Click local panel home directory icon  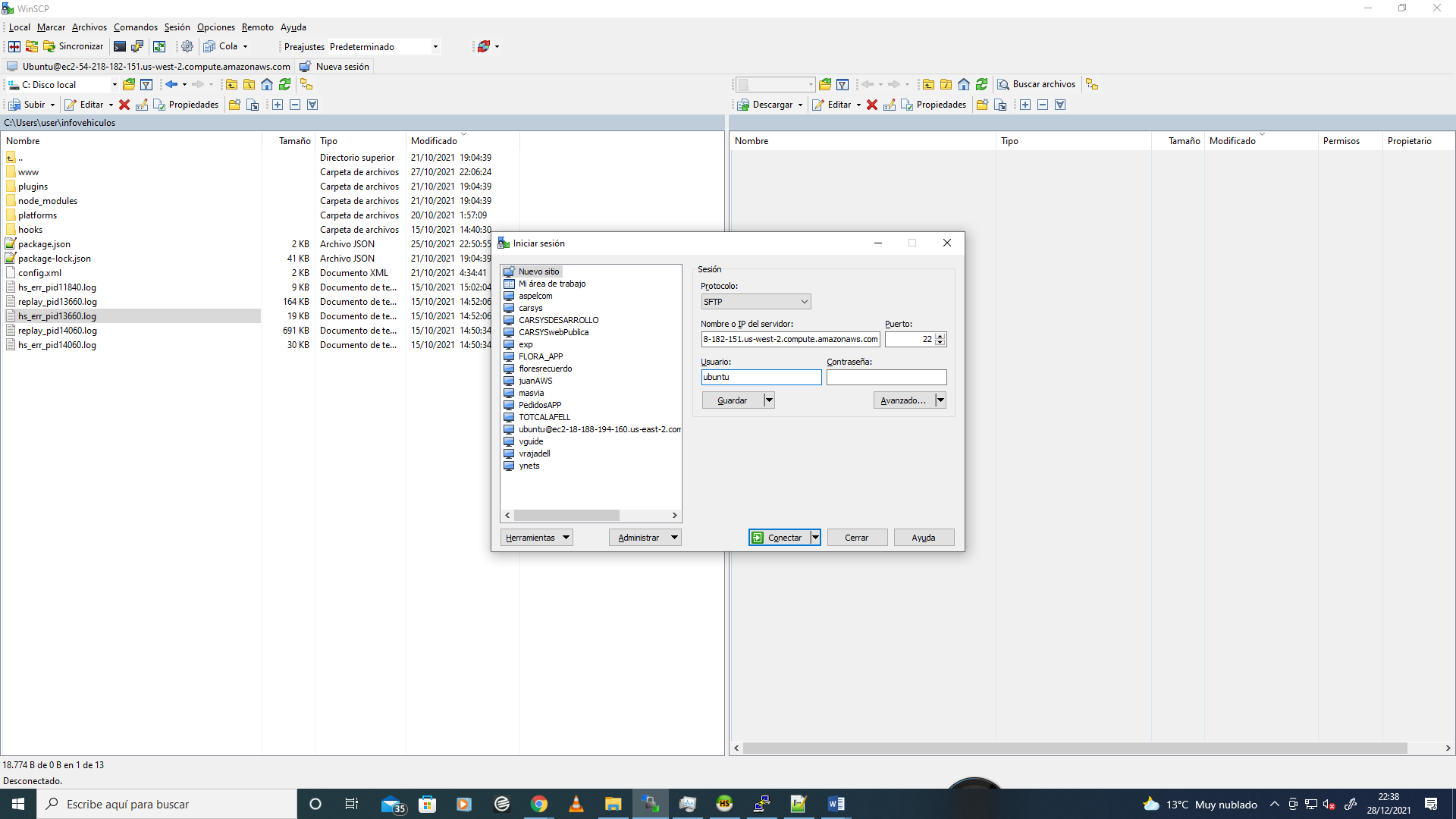click(x=267, y=84)
